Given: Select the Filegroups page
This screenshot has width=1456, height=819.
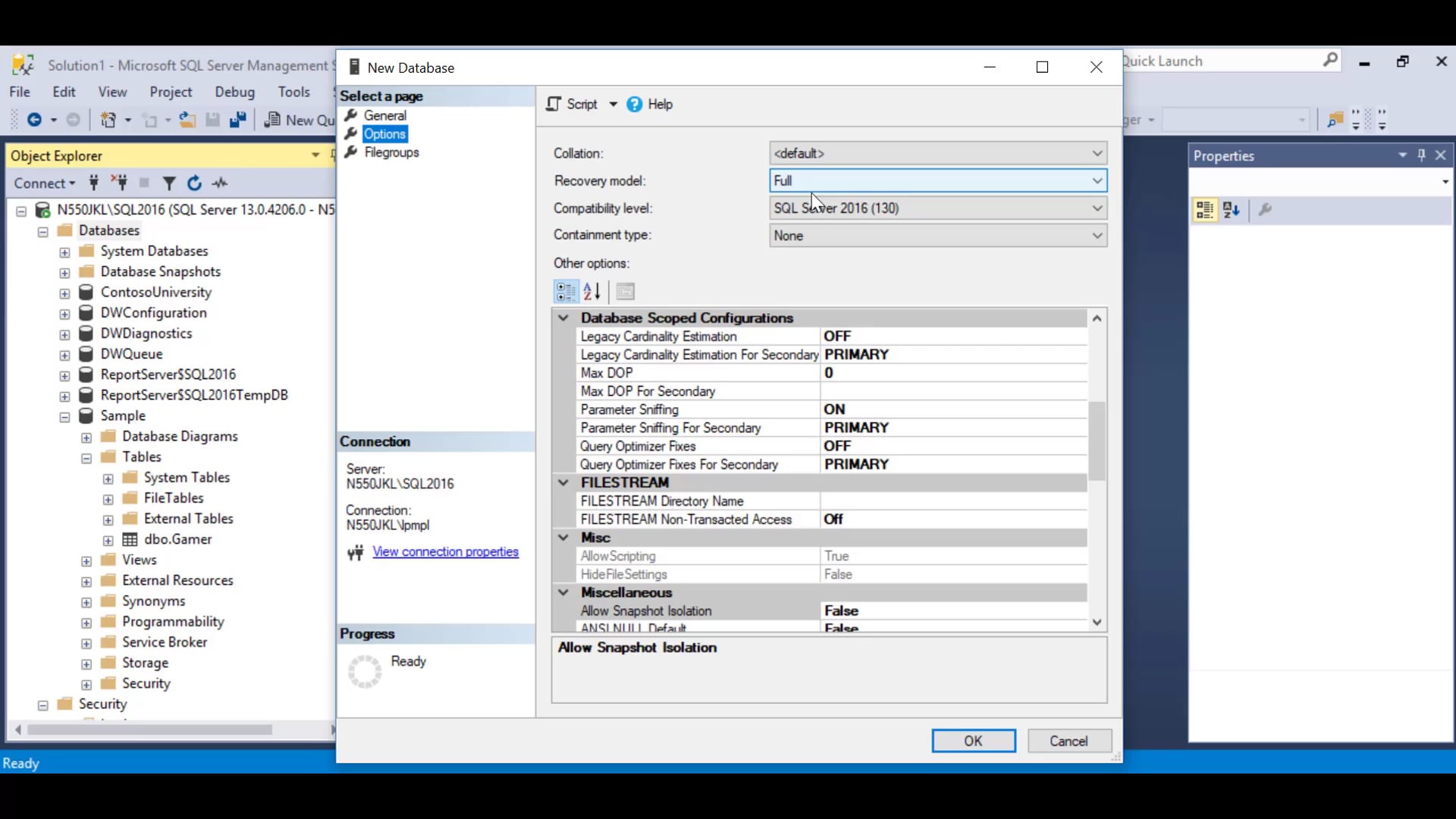Looking at the screenshot, I should (x=391, y=152).
